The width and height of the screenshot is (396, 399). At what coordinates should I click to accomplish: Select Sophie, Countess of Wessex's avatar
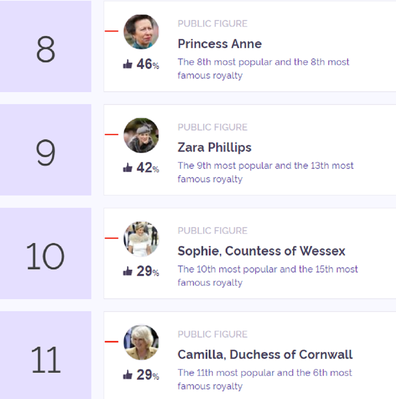pyautogui.click(x=141, y=239)
